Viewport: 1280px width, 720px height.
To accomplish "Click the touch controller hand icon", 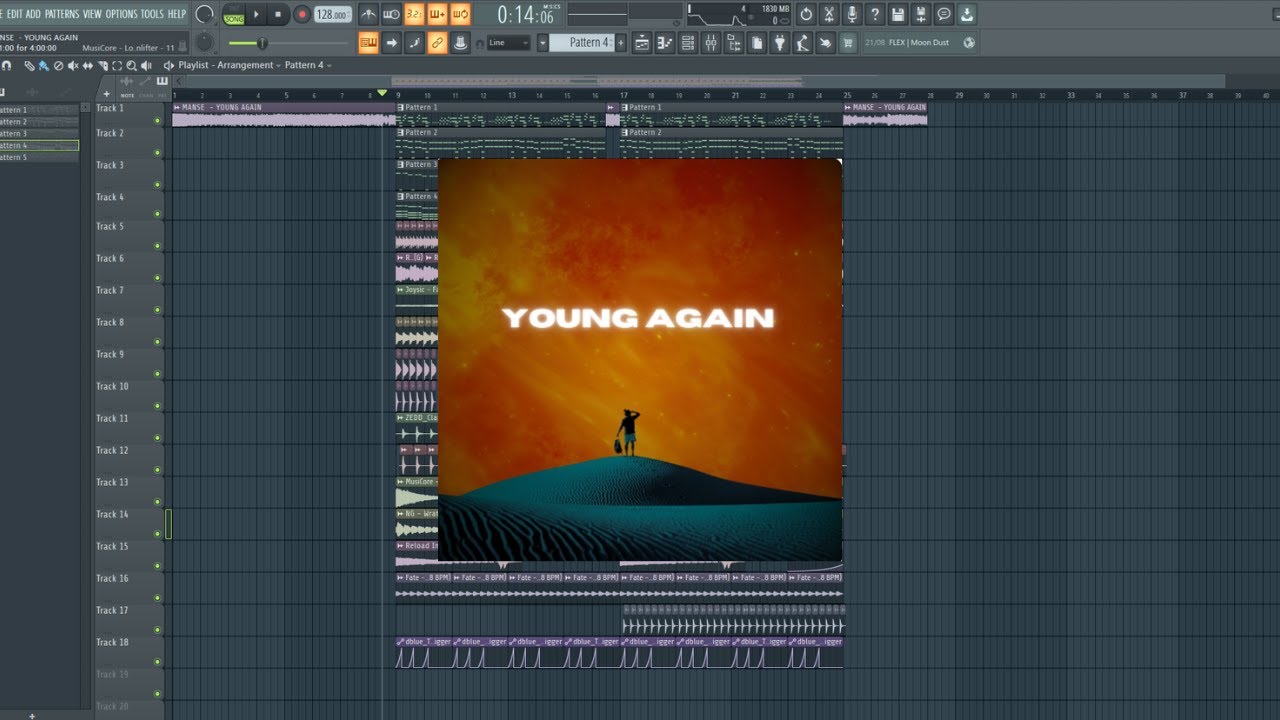I will coord(826,43).
